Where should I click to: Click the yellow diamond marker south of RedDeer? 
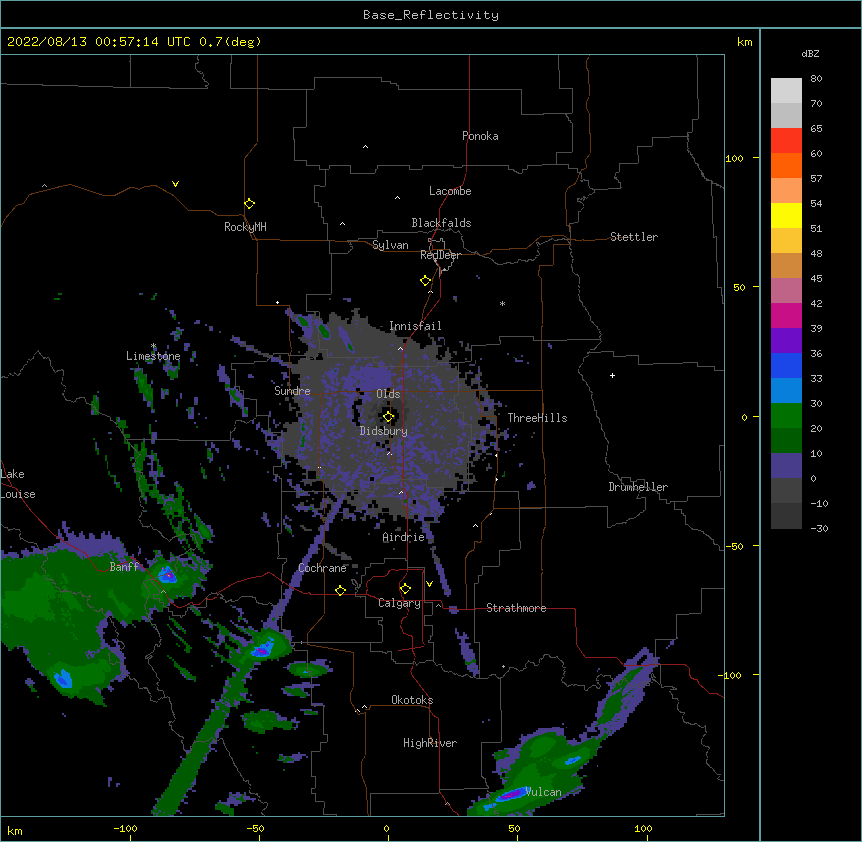click(x=426, y=281)
